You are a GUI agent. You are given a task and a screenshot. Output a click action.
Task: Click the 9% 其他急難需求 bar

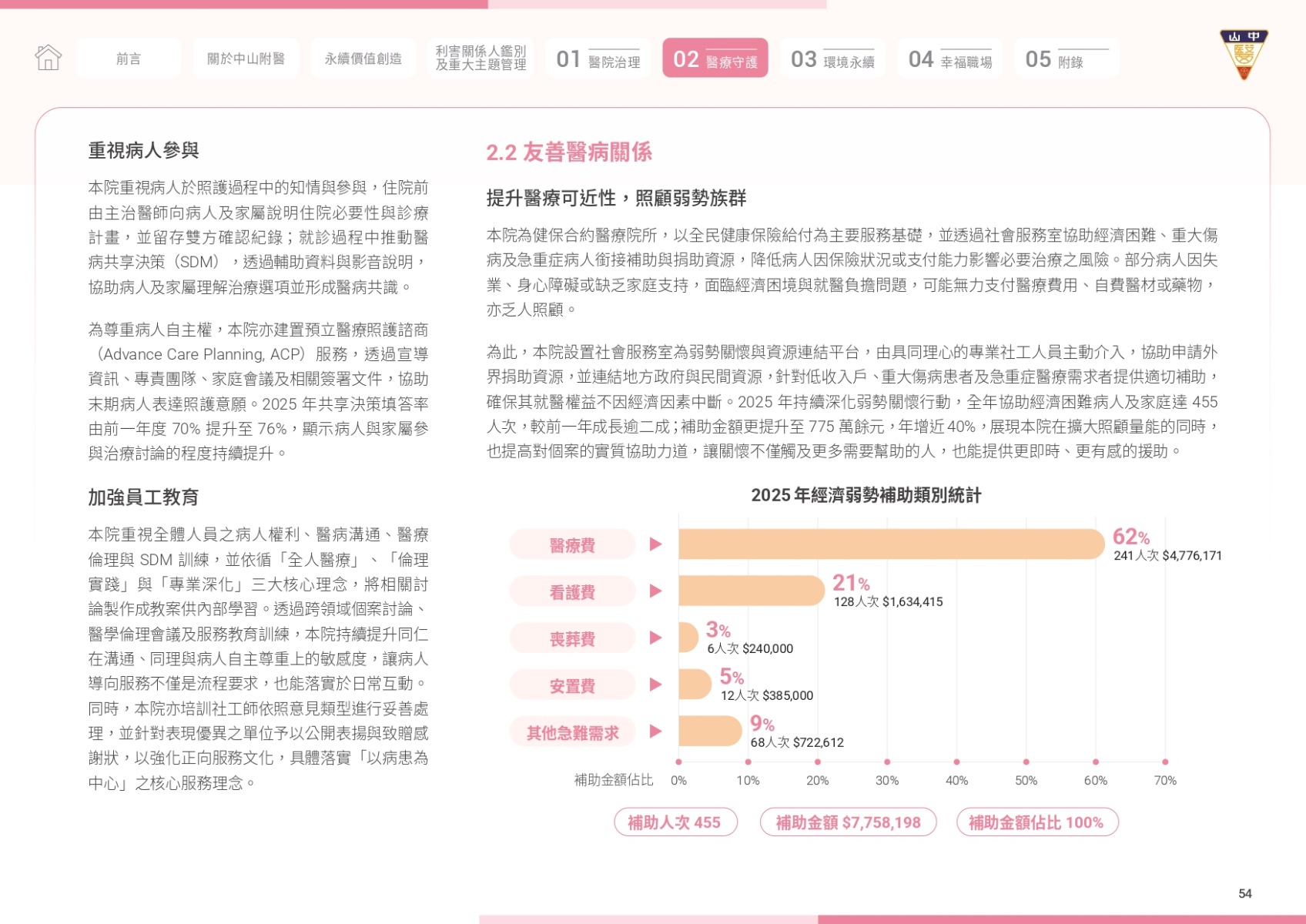[710, 731]
